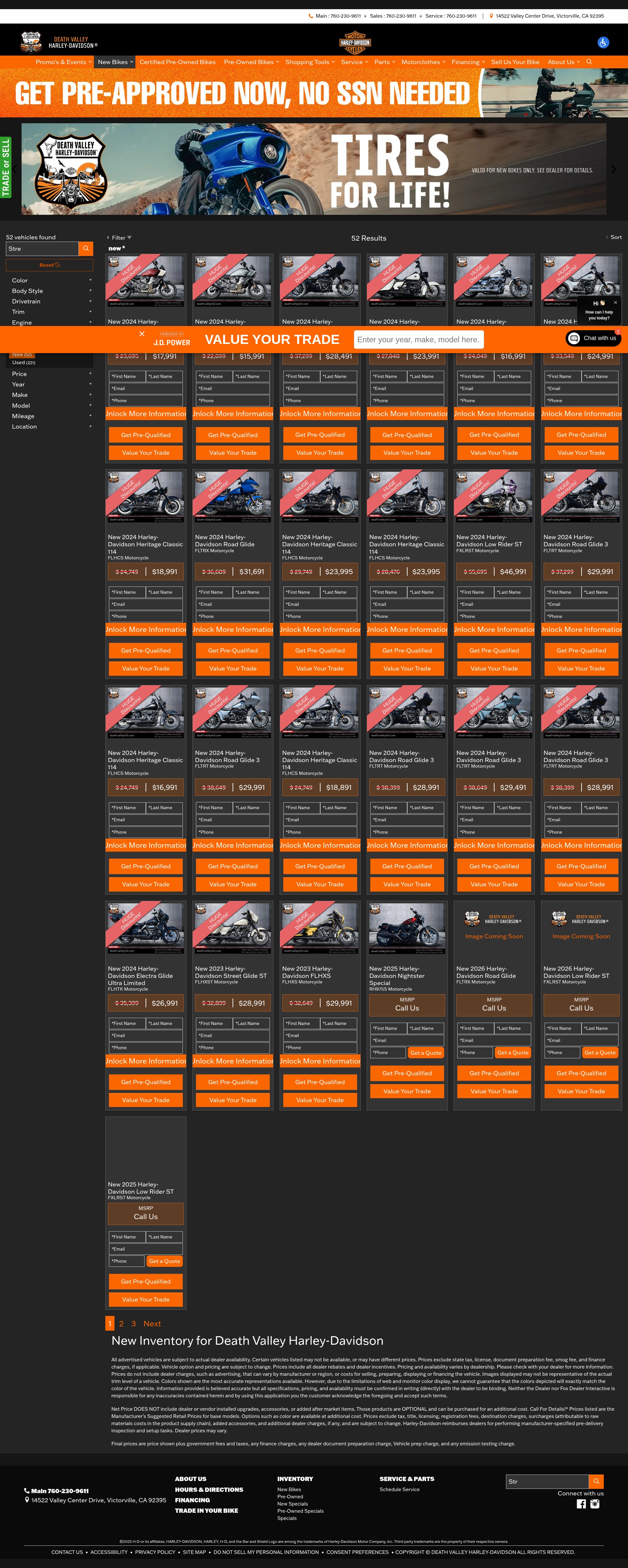
Task: Select the Used (221) condition filter
Action: coord(24,363)
